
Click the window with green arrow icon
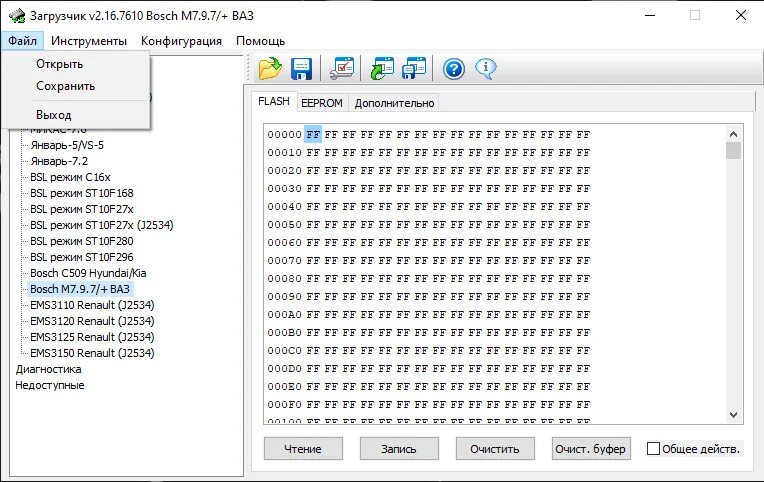click(382, 68)
